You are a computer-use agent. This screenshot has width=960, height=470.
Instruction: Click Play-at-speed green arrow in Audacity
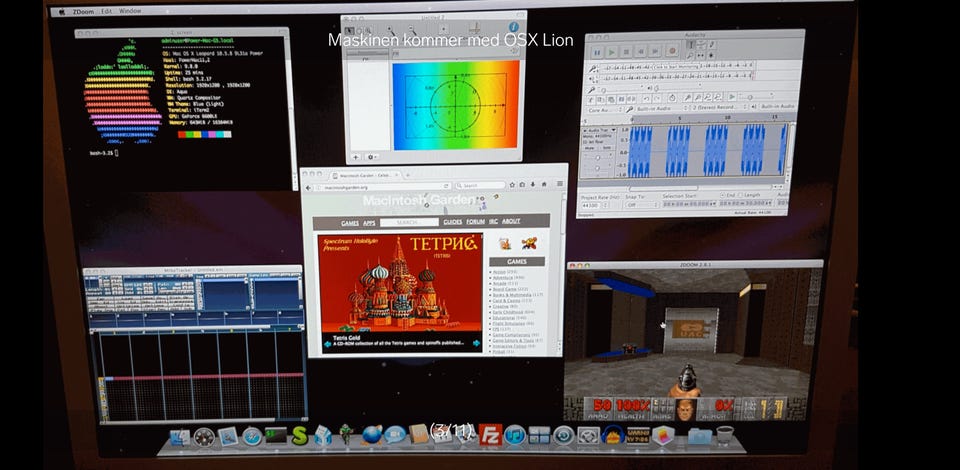coord(732,96)
